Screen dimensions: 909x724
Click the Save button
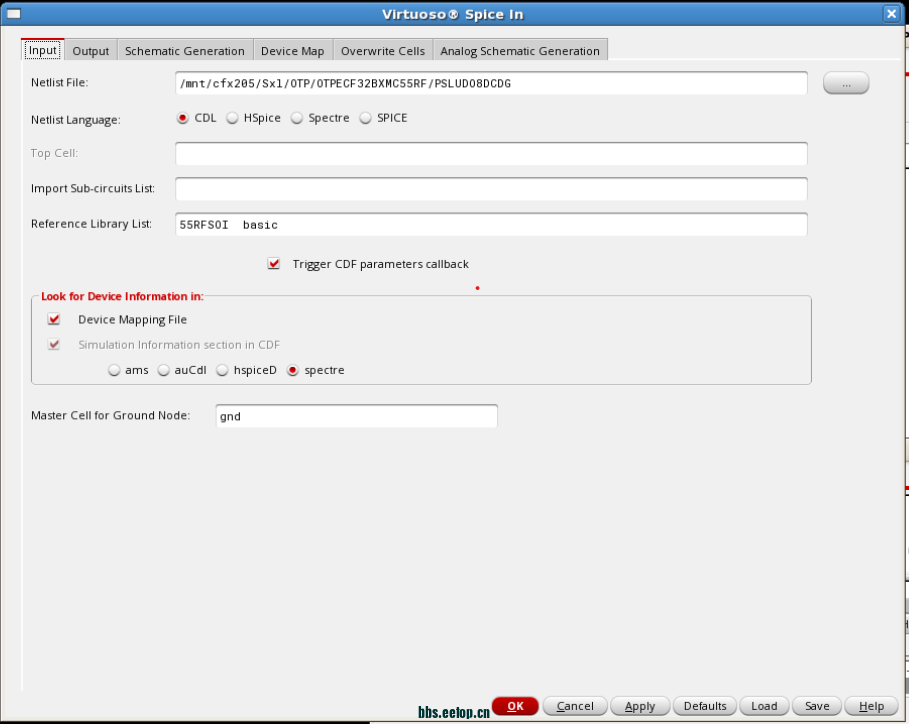click(817, 706)
